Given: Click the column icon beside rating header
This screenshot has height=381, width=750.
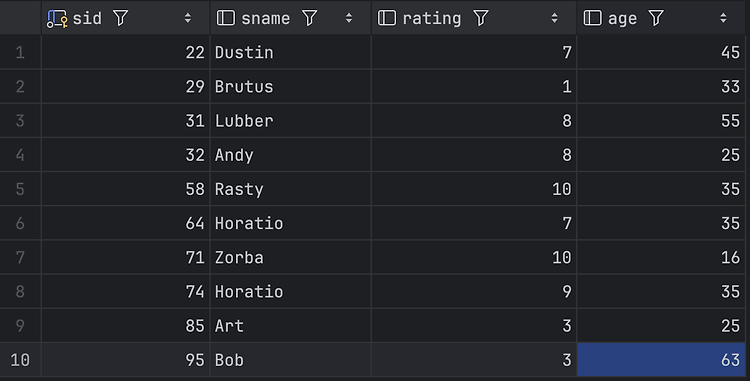Looking at the screenshot, I should coord(387,18).
